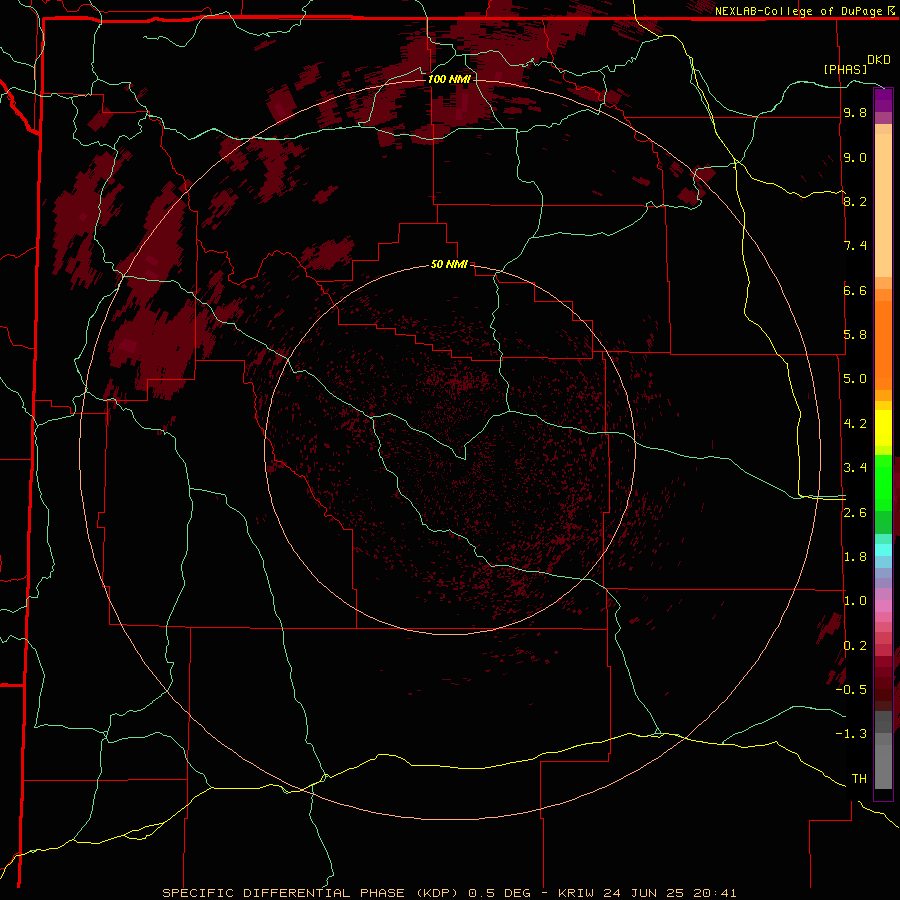The image size is (900, 900).
Task: Click the 0.5 DEG elevation text in the caption
Action: tap(498, 893)
